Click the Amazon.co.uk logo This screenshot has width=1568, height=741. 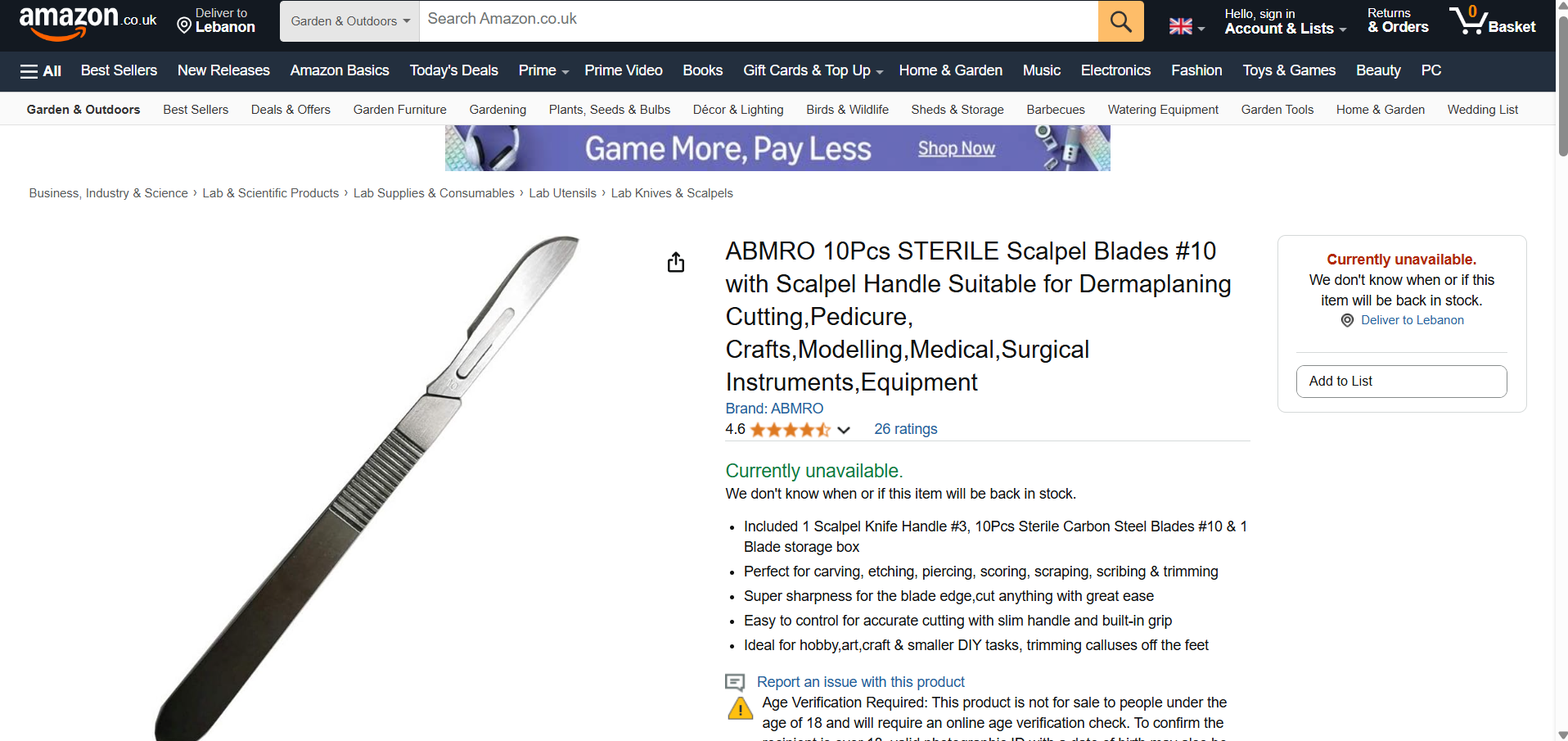click(x=88, y=21)
